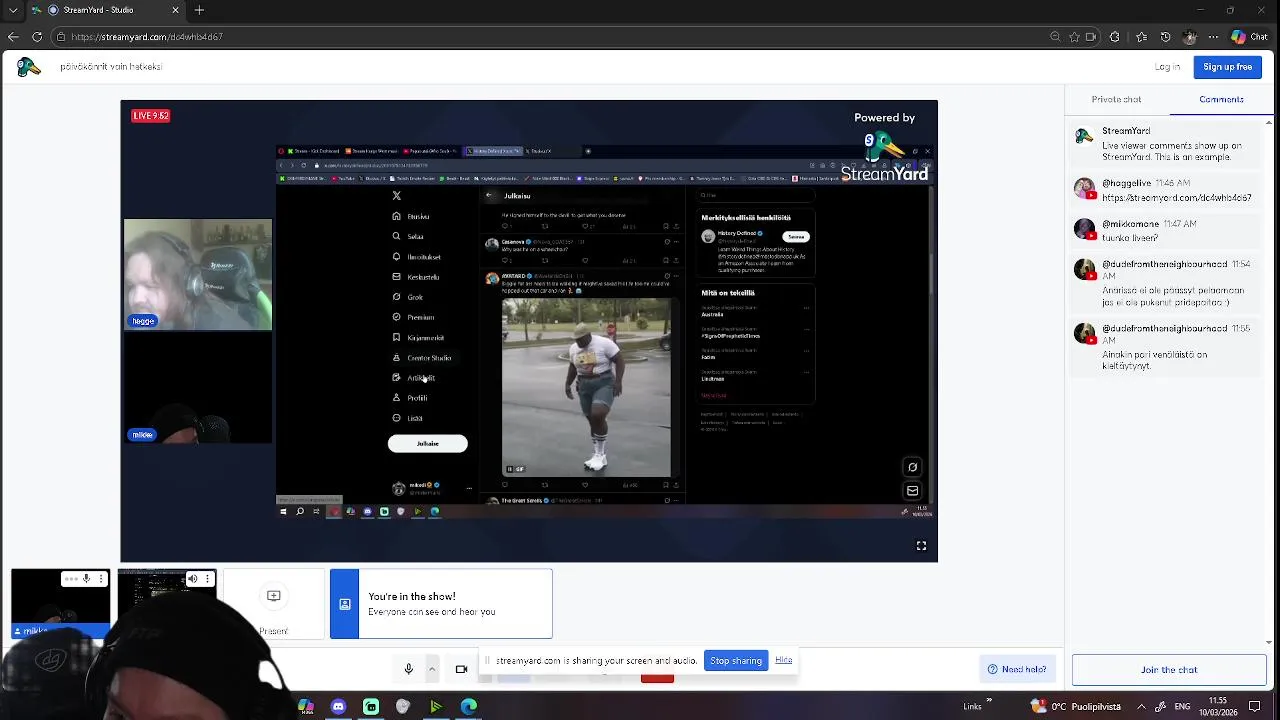Click the sharing bar drag handle

488,661
